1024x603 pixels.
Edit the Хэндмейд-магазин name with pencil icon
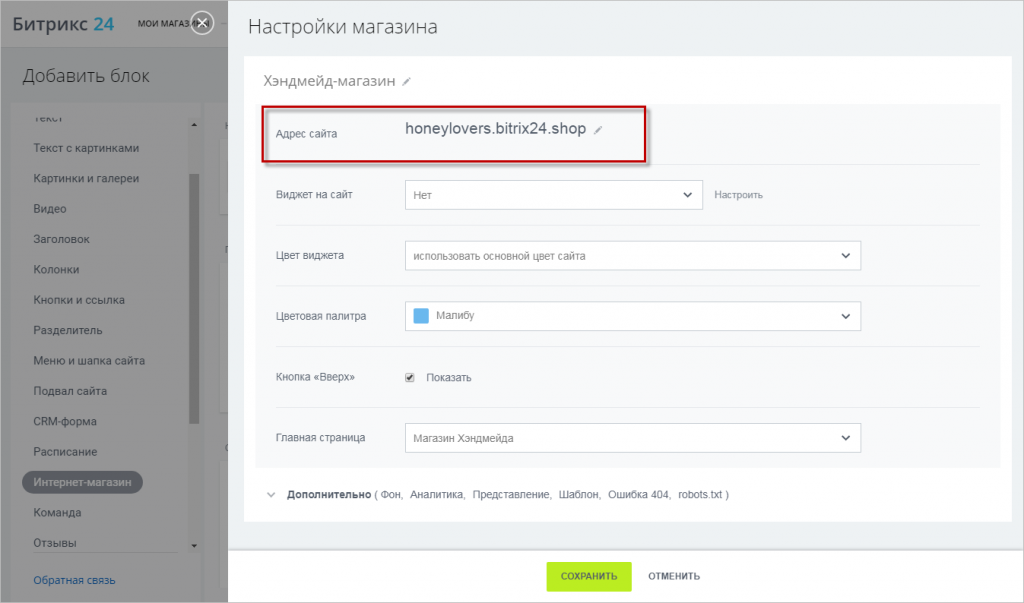pyautogui.click(x=406, y=82)
